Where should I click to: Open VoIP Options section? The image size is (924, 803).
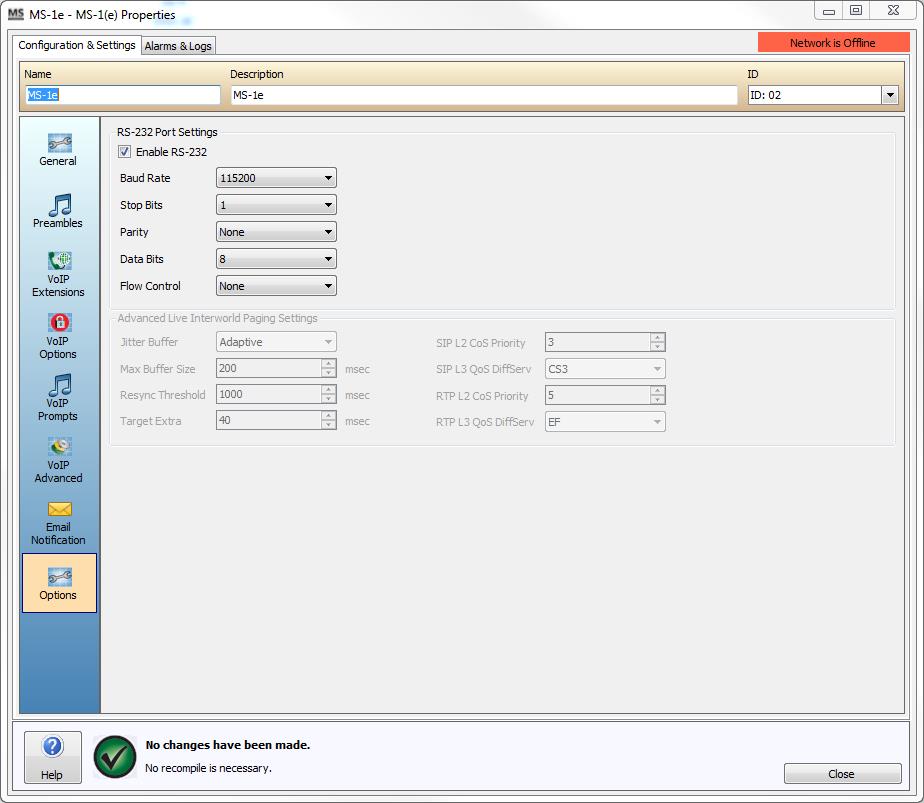(58, 336)
